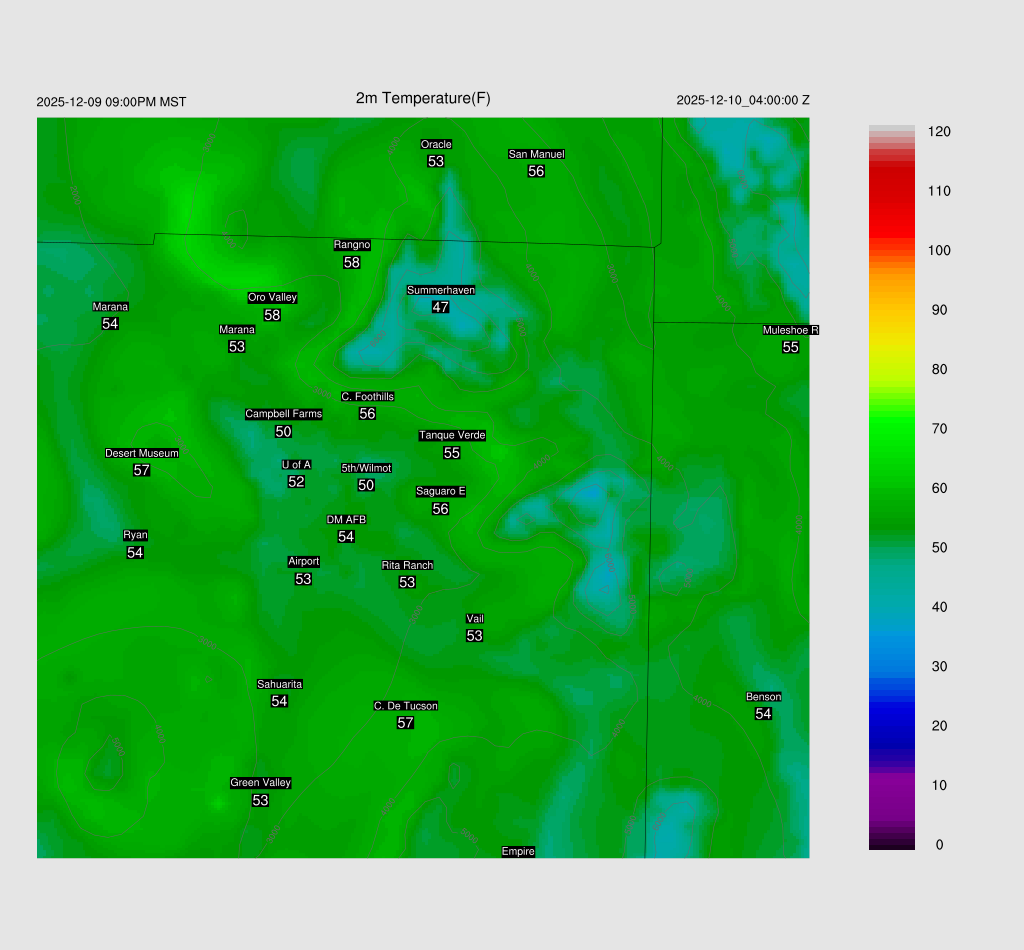Select the U of A station label
Screen dimensions: 1024x950
pos(296,464)
